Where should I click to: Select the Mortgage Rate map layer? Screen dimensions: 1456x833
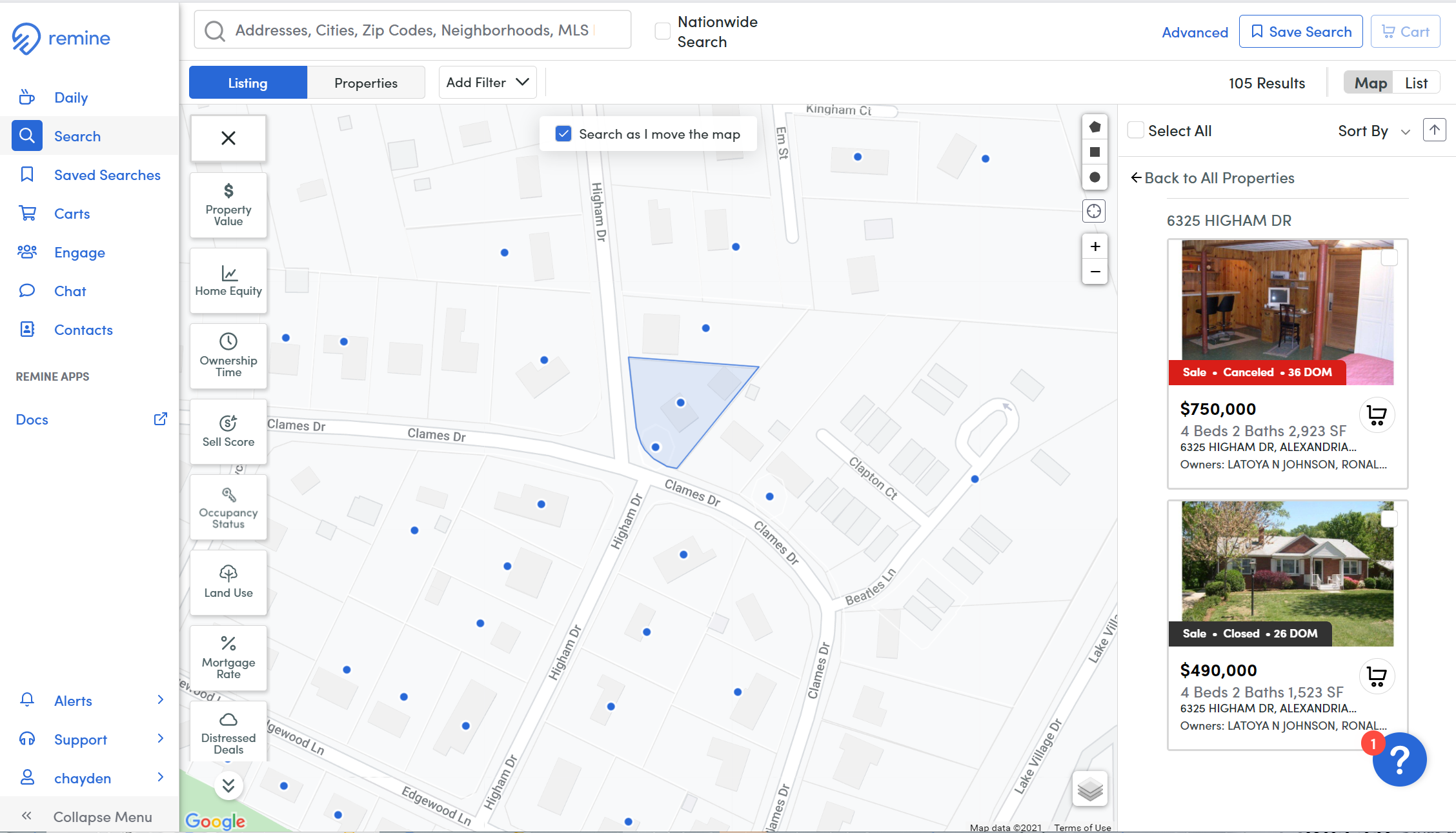coord(228,658)
